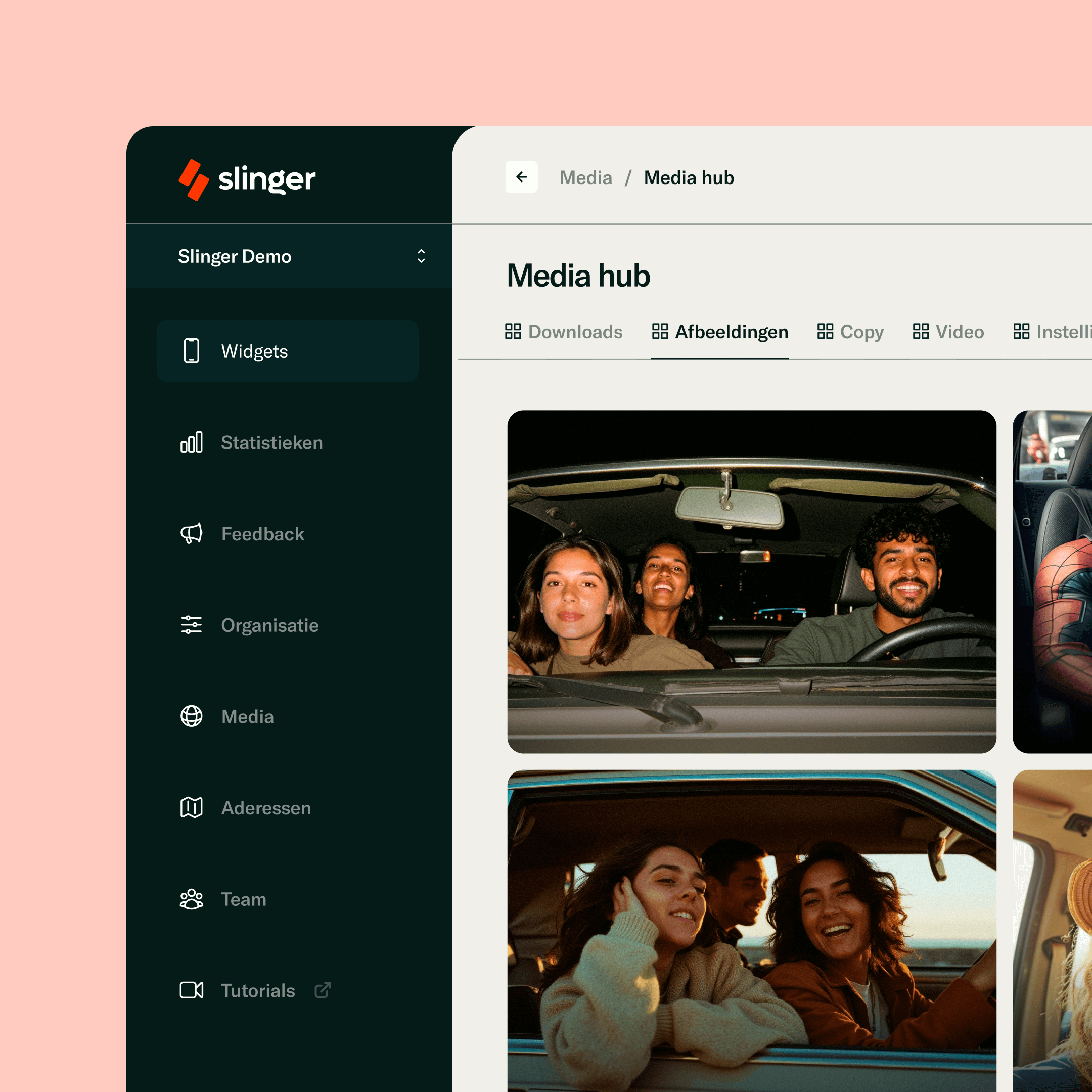Viewport: 1092px width, 1092px height.
Task: Open night car friends photo thumbnail
Action: (x=752, y=581)
